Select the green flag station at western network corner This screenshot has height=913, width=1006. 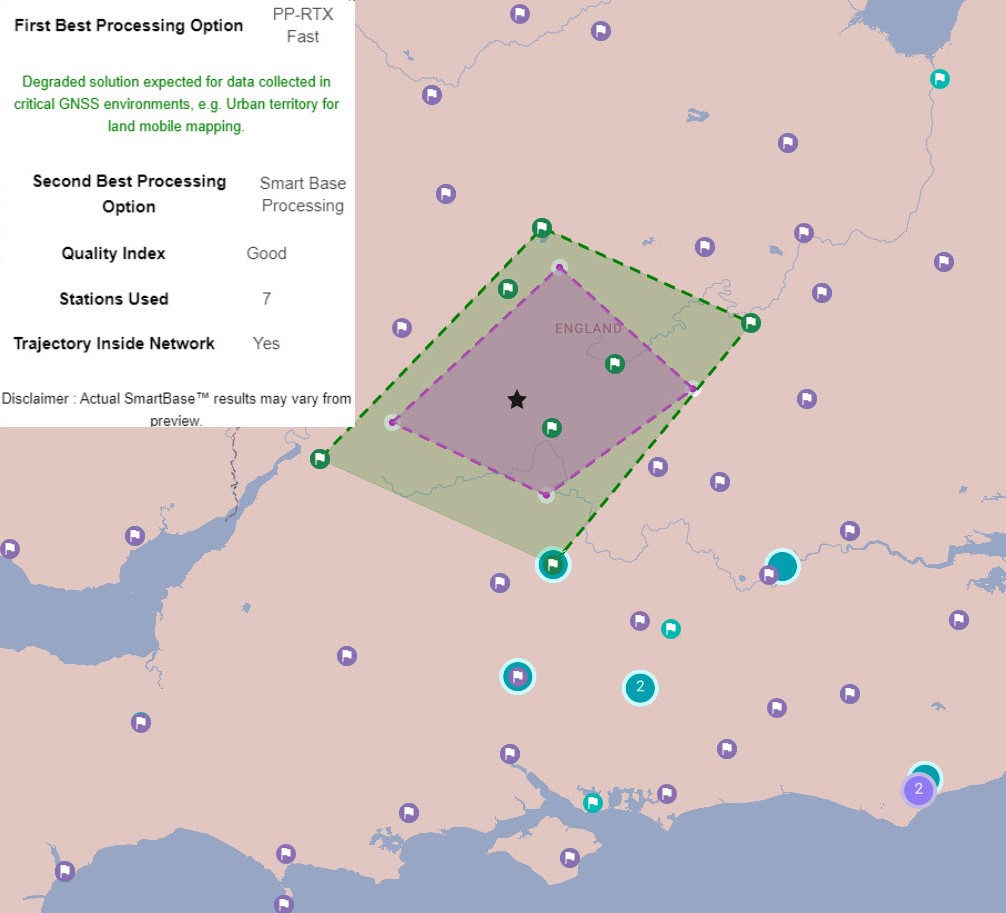click(x=319, y=458)
